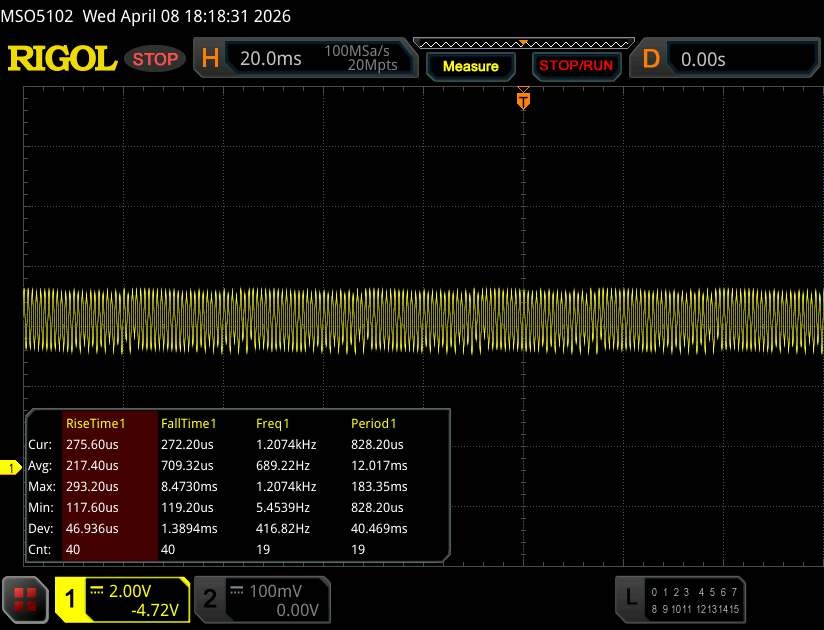Screen dimensions: 824x630
Task: Open the red function navigation grid icon
Action: tap(25, 598)
